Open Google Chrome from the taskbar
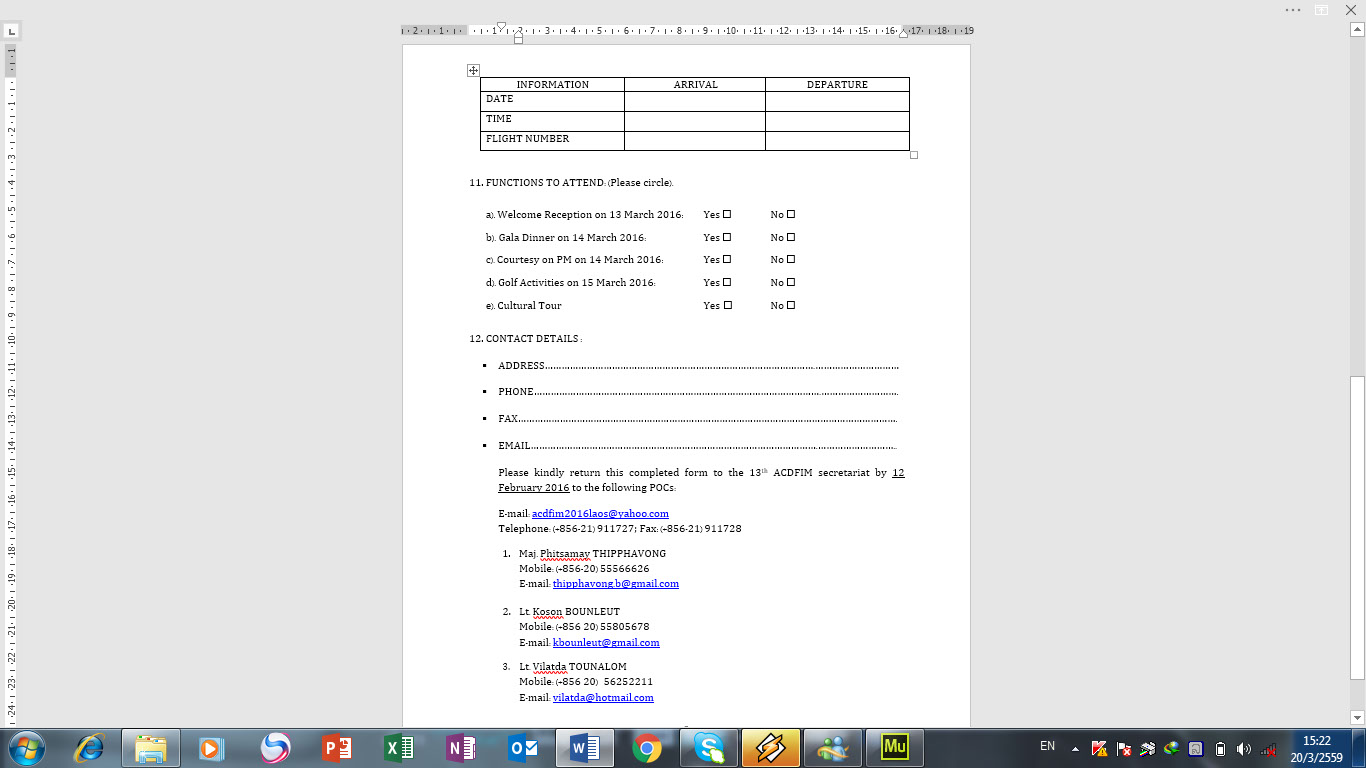 click(647, 747)
